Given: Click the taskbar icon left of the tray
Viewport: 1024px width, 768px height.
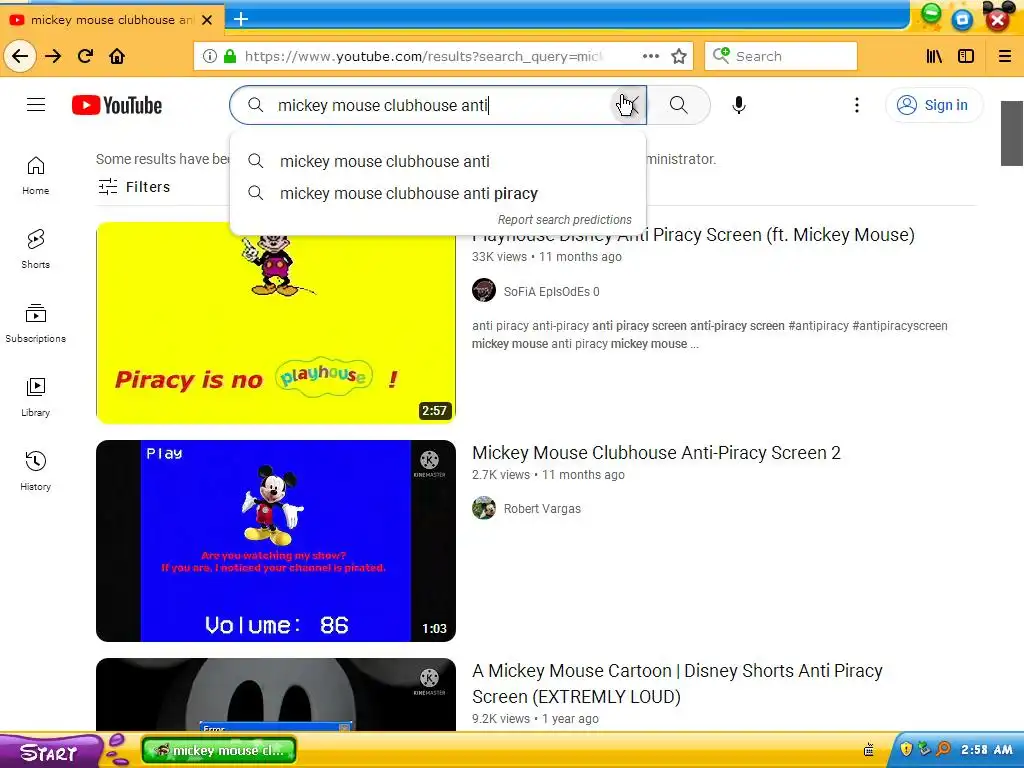Looking at the screenshot, I should pos(869,750).
